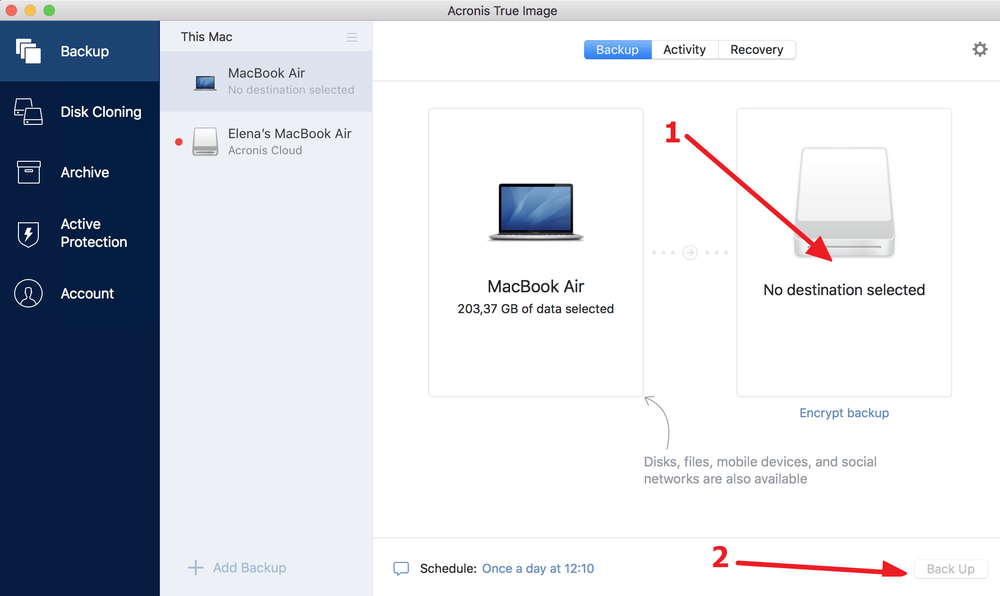Viewport: 1000px width, 596px height.
Task: Select Disk Cloning in the sidebar
Action: click(80, 112)
